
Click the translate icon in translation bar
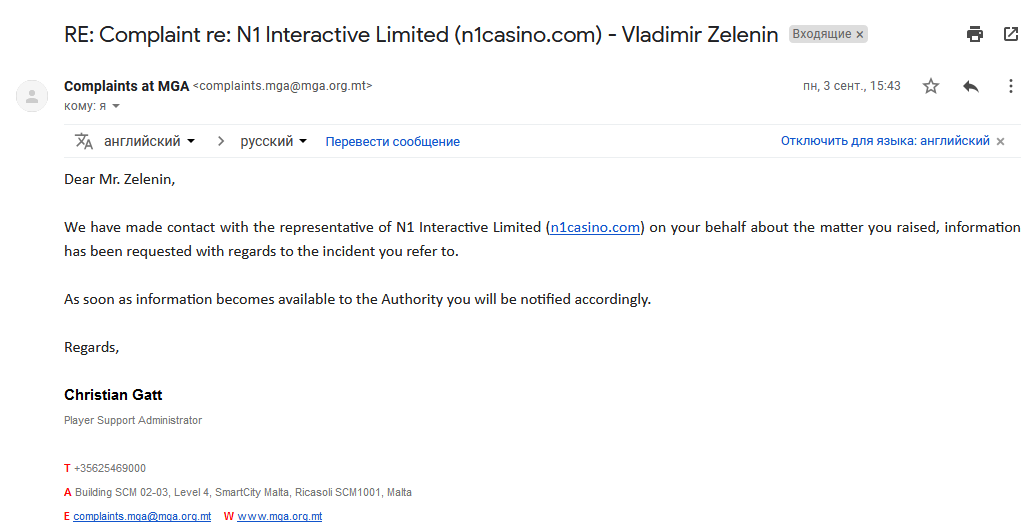[x=84, y=141]
